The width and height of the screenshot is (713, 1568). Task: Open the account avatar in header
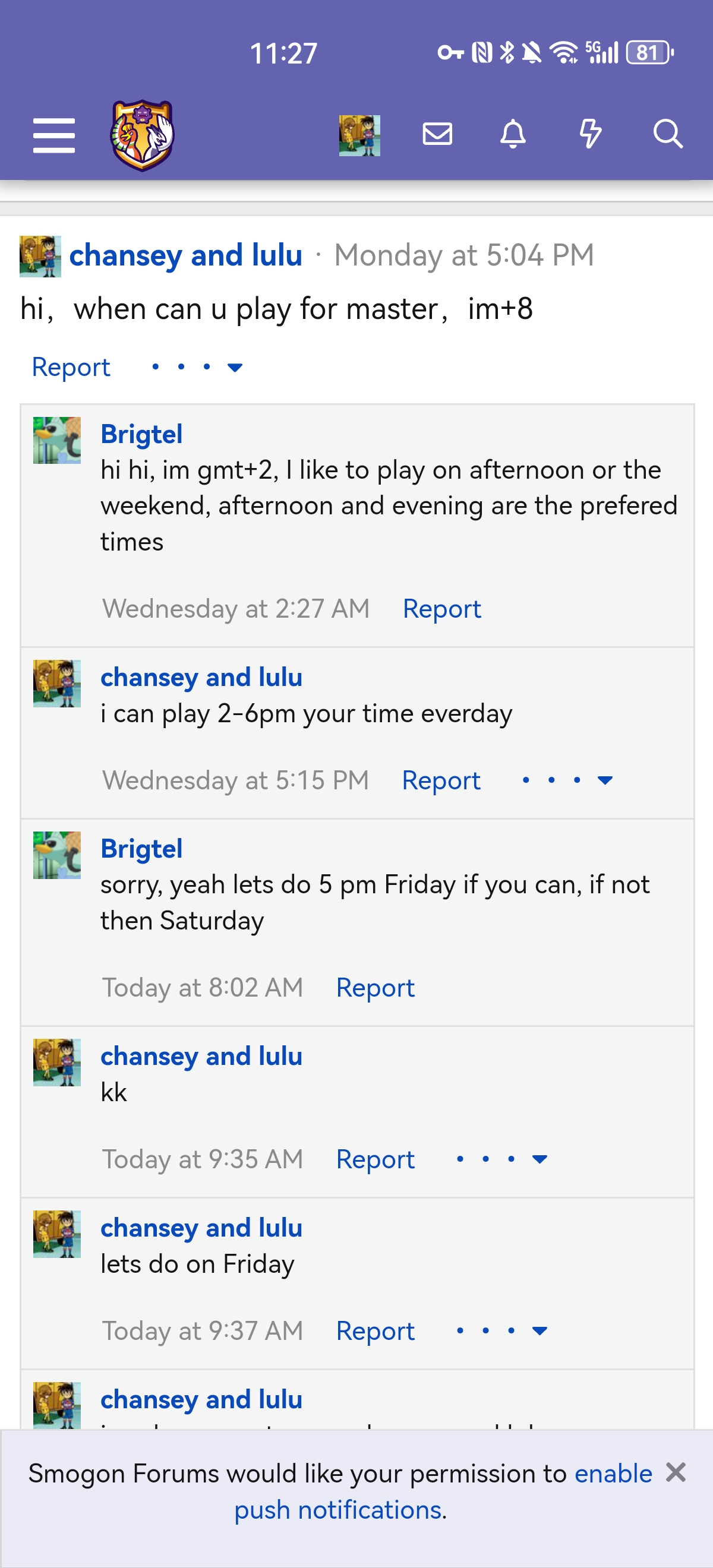pos(359,135)
